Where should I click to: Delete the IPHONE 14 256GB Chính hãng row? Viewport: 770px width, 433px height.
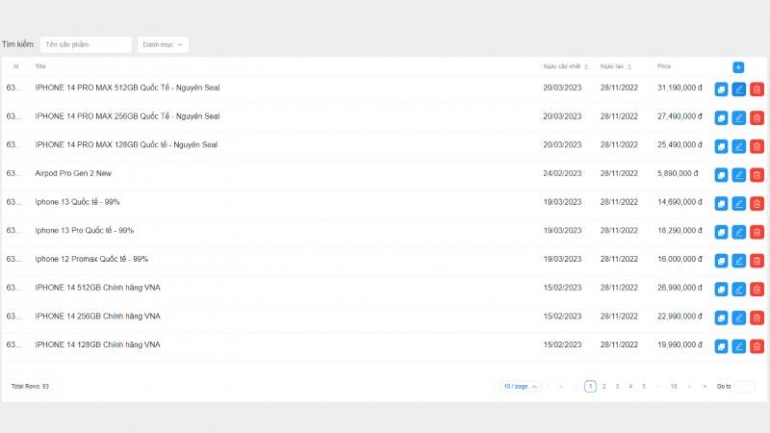(757, 318)
